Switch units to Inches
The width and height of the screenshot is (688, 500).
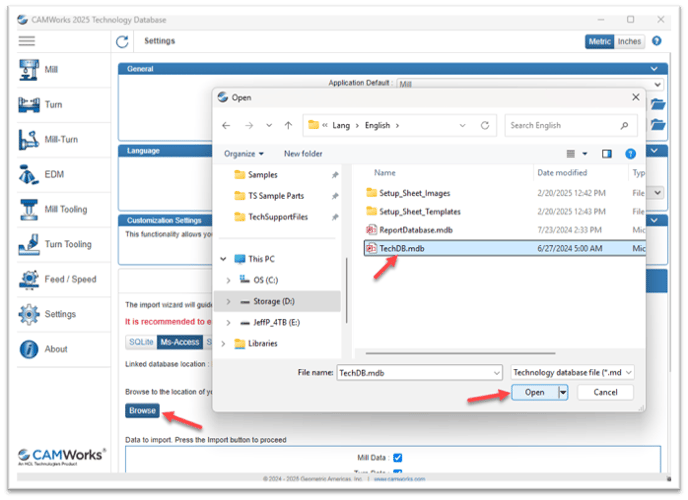click(x=629, y=42)
